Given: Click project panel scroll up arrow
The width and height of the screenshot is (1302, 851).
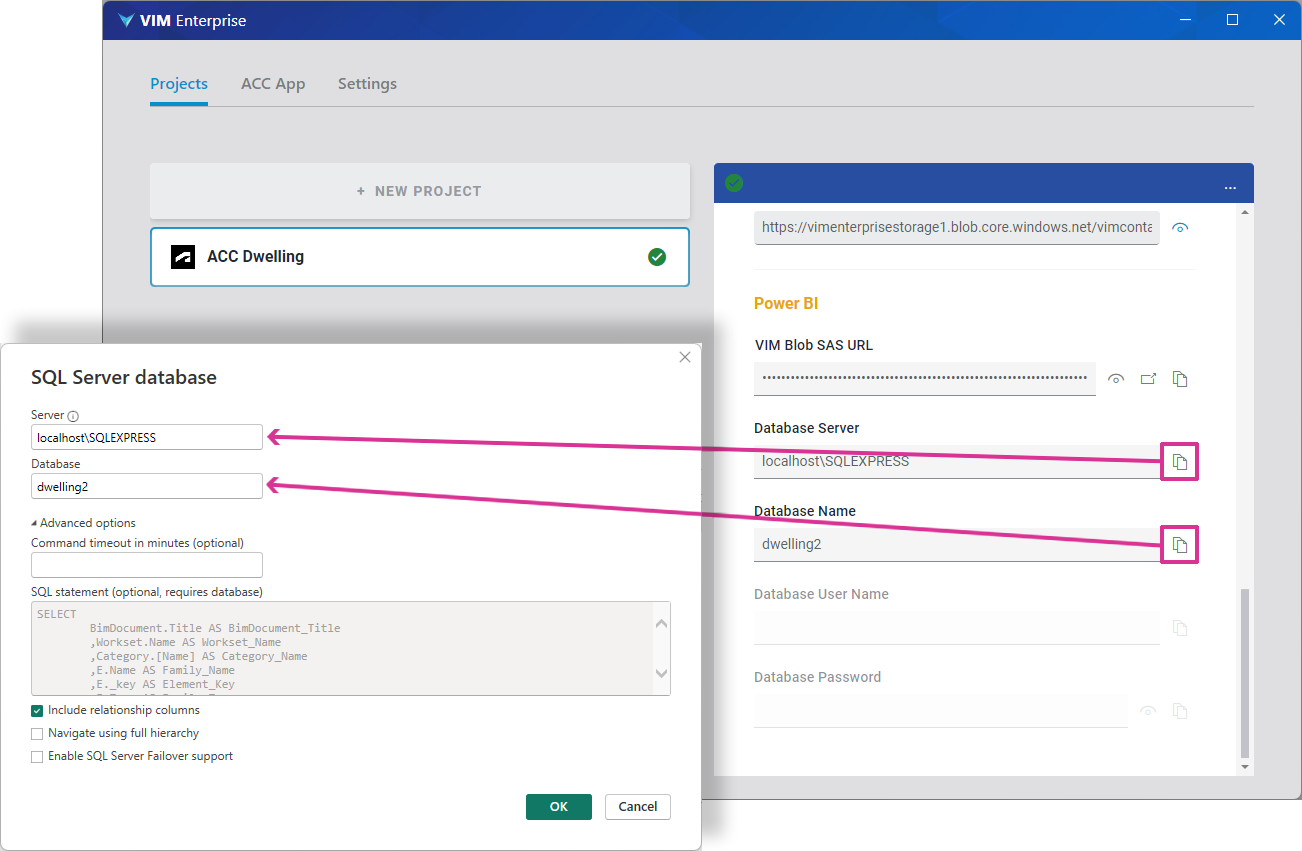Looking at the screenshot, I should (x=1245, y=212).
